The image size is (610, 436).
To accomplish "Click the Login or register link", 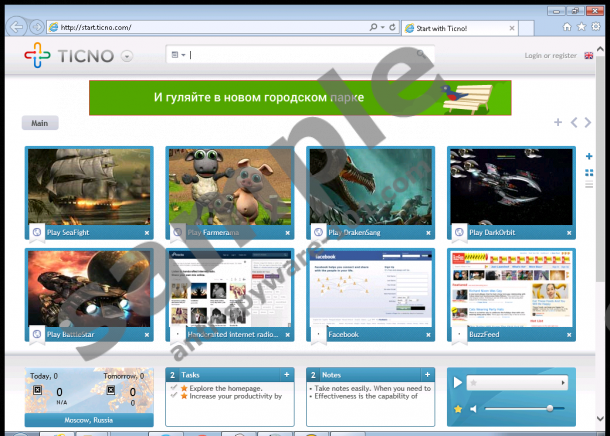I will tap(550, 56).
